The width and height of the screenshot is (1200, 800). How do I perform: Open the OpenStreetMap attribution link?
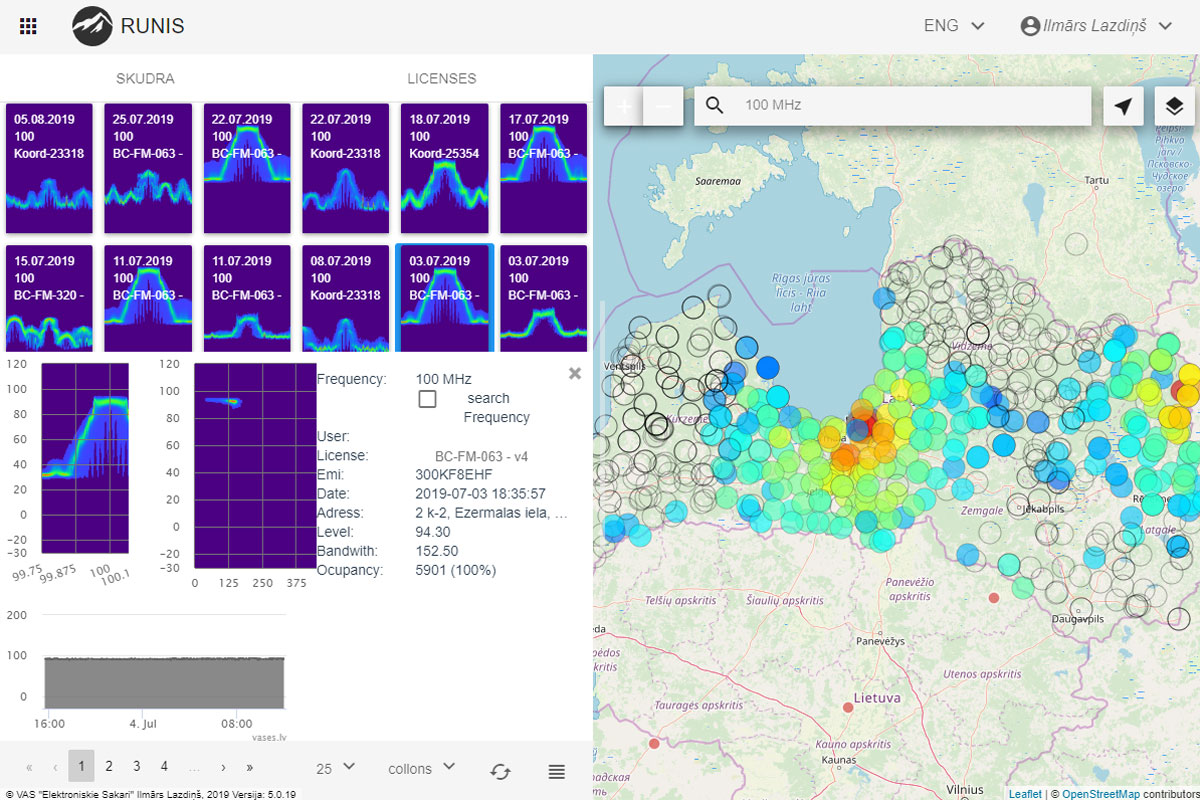point(1100,794)
